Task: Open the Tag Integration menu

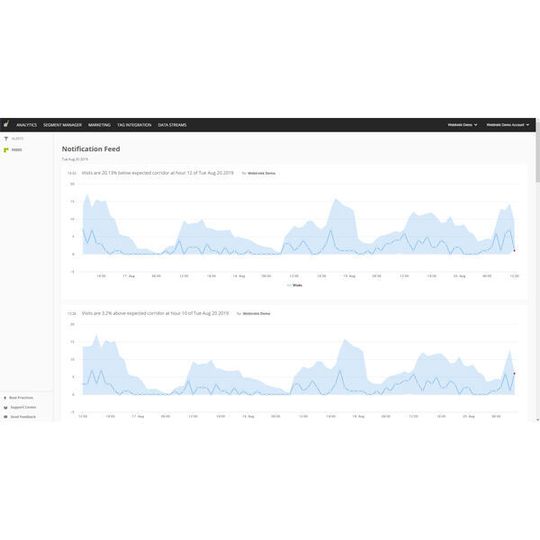Action: [x=134, y=125]
